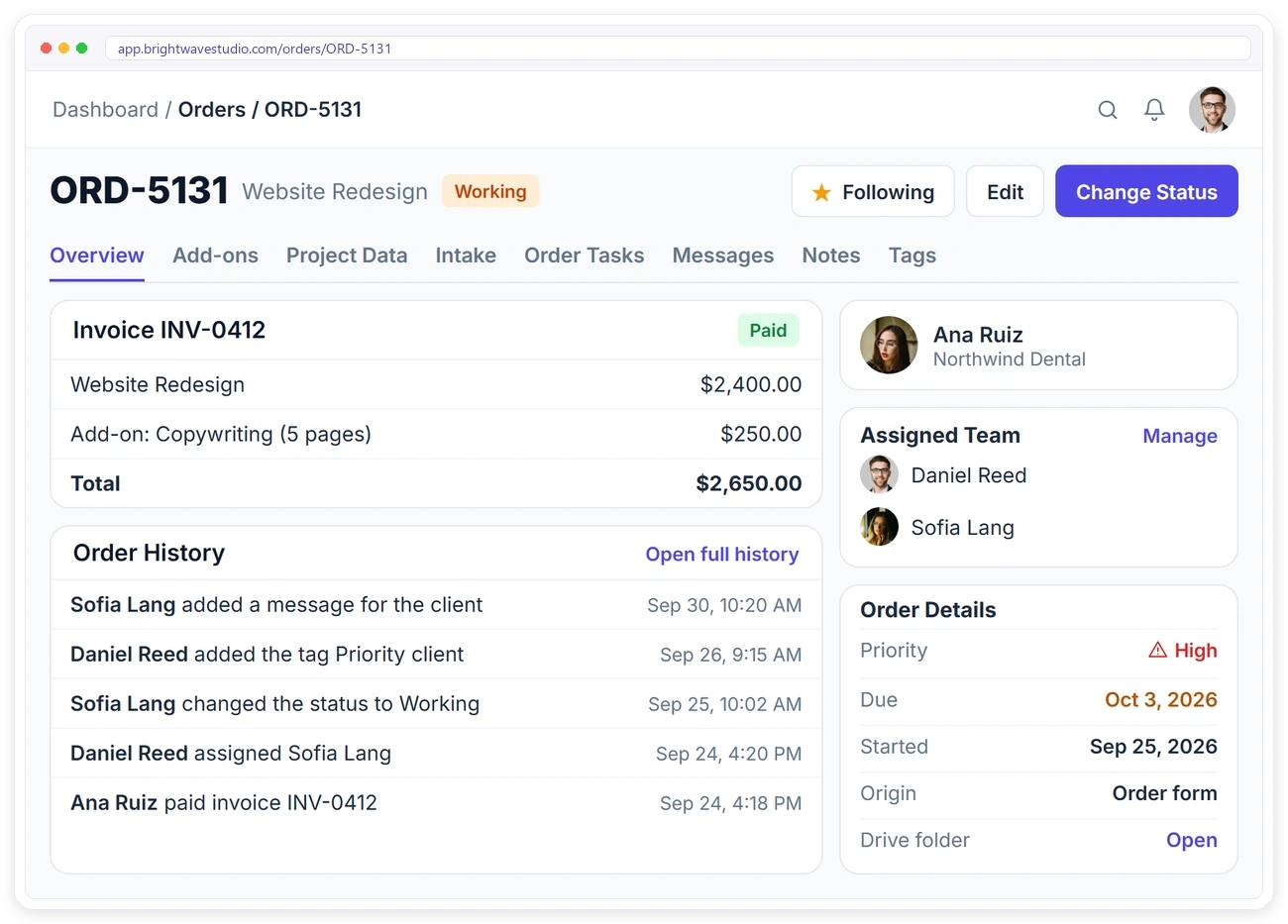Click the Sep 24, 4:18 PM timestamp

click(x=731, y=803)
